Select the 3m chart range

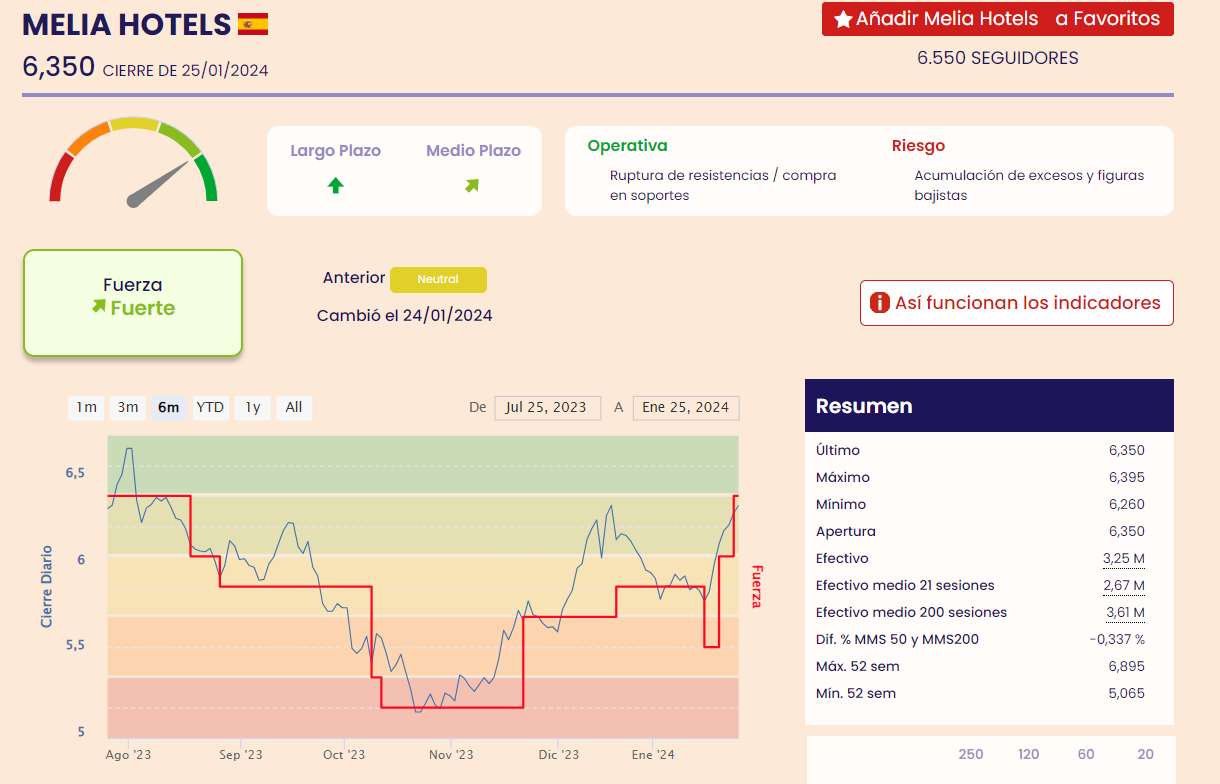click(x=127, y=407)
